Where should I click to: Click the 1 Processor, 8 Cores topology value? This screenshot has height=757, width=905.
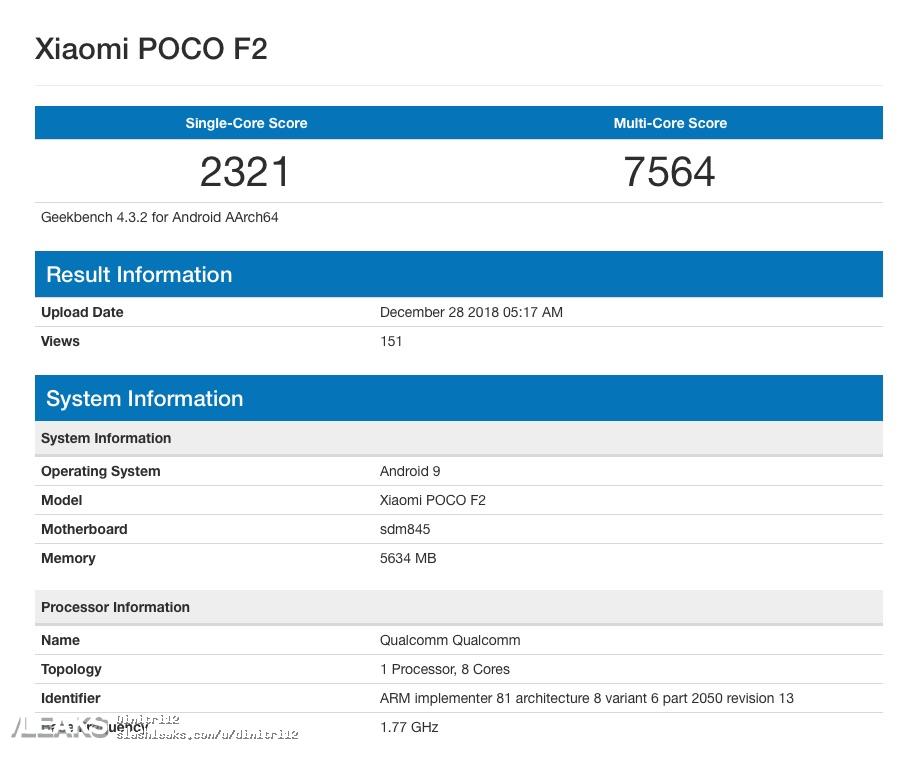[x=445, y=669]
